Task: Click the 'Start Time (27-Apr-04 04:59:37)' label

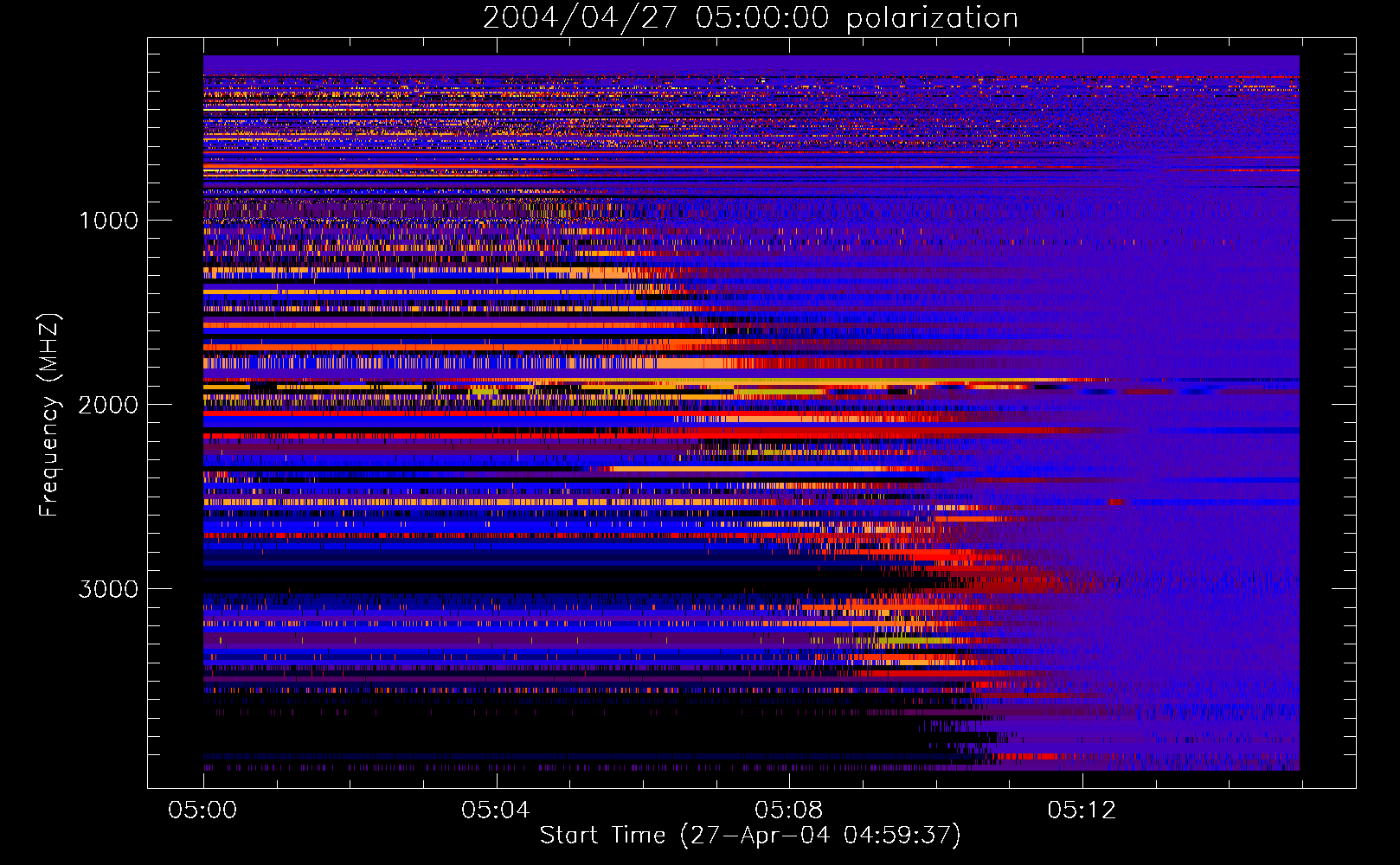Action: 750,836
